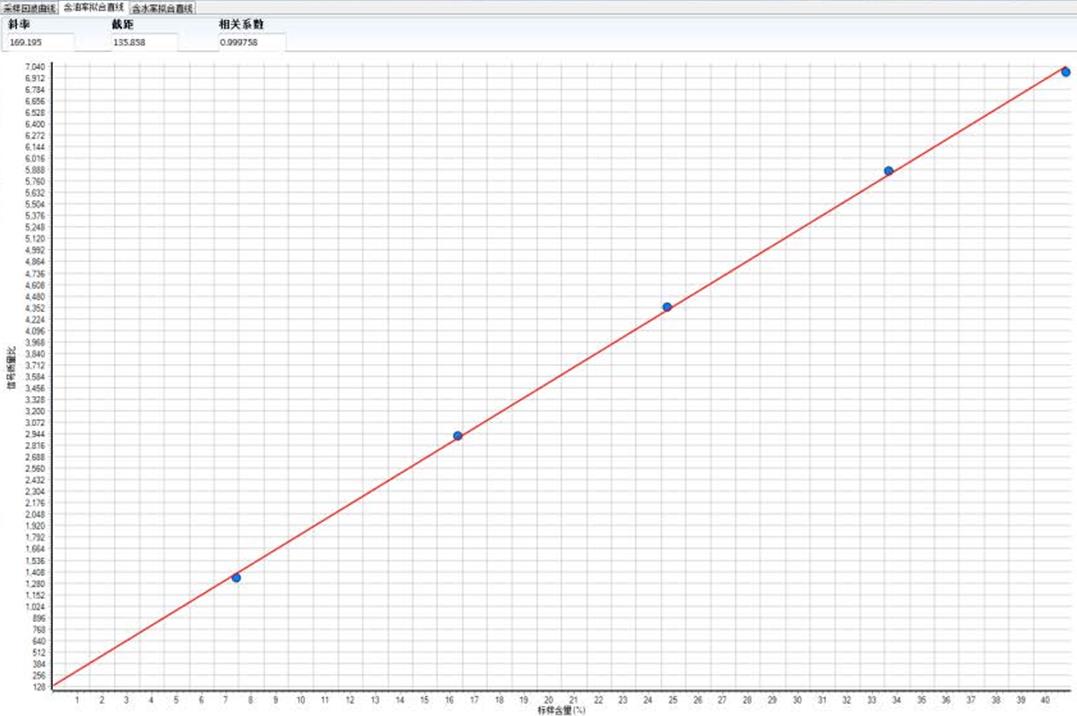The width and height of the screenshot is (1077, 716).
Task: Focus the 截距 field showing 135.858
Action: (x=144, y=42)
